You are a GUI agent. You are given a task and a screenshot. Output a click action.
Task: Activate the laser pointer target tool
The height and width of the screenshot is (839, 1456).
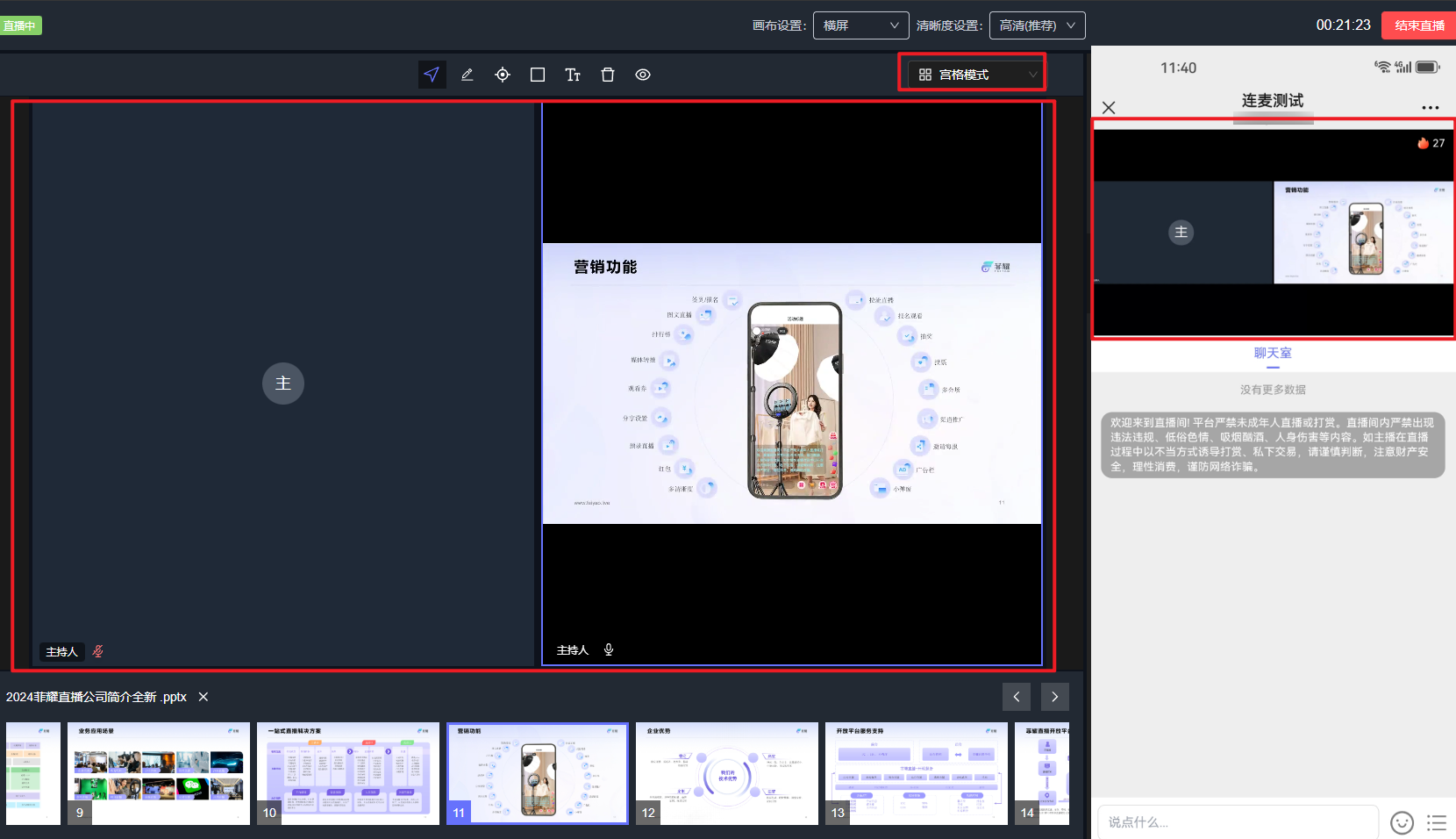click(503, 75)
